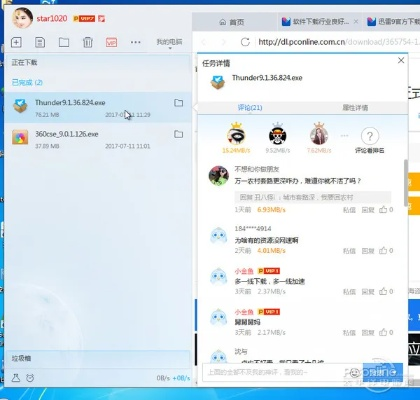420x400 pixels.
Task: Click the top-ranked avatar with 15.24MB/s
Action: coord(236,135)
